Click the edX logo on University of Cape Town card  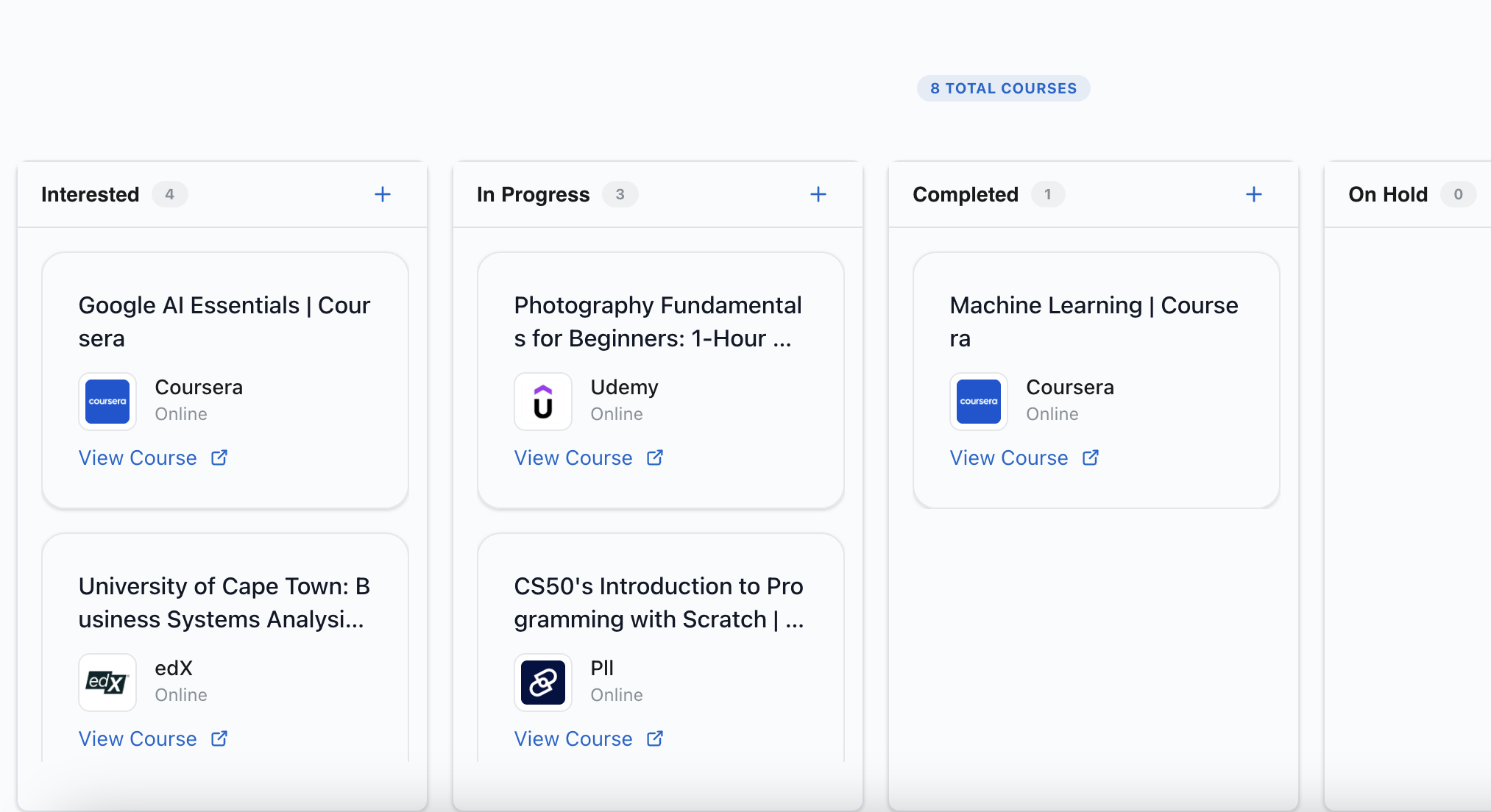107,683
